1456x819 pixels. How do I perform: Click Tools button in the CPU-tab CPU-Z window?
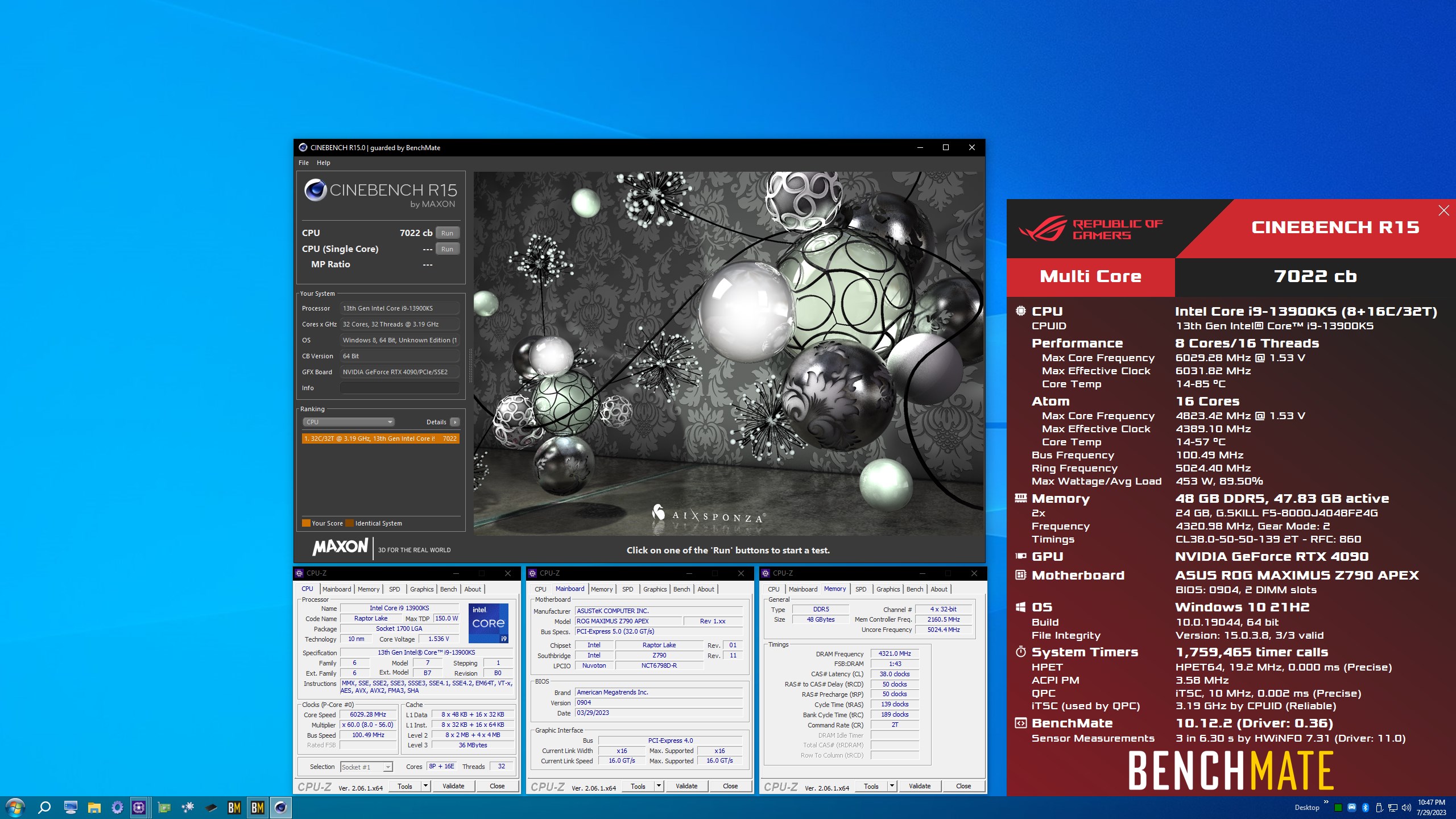click(405, 787)
